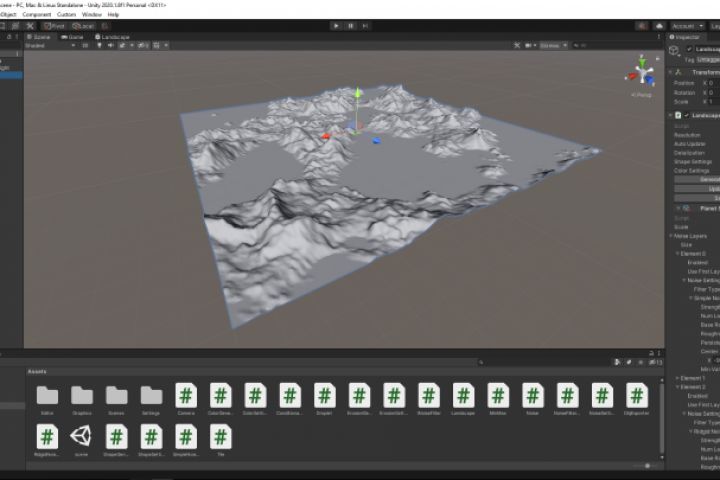The width and height of the screenshot is (720, 480).
Task: Advance one frame with the Step button
Action: coord(365,26)
